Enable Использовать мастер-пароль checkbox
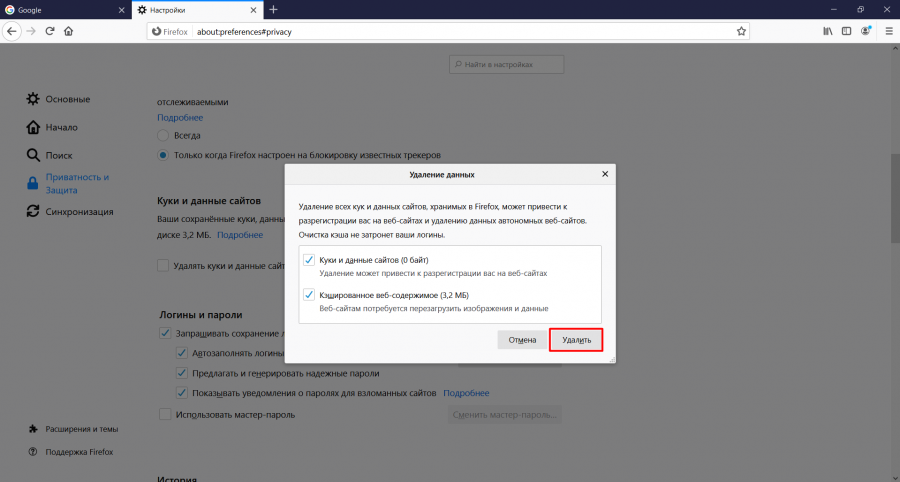 165,414
